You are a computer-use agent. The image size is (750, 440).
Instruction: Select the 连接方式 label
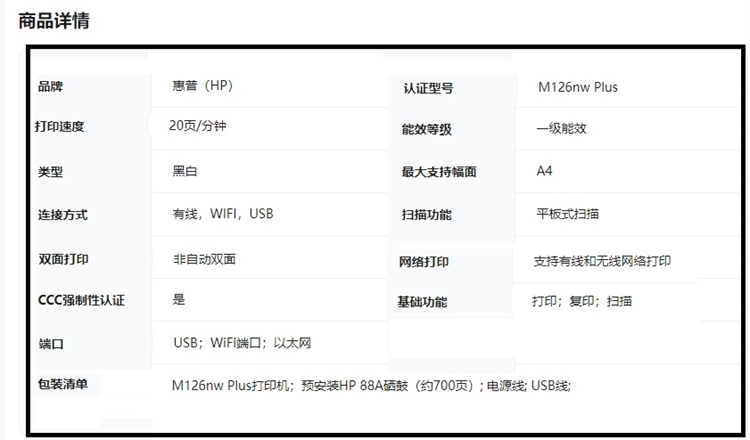(63, 215)
